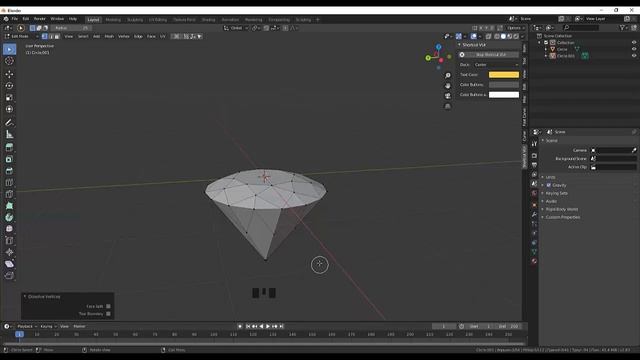Image resolution: width=640 pixels, height=360 pixels.
Task: Click the zoom magnifier viewport icon
Action: (x=448, y=76)
